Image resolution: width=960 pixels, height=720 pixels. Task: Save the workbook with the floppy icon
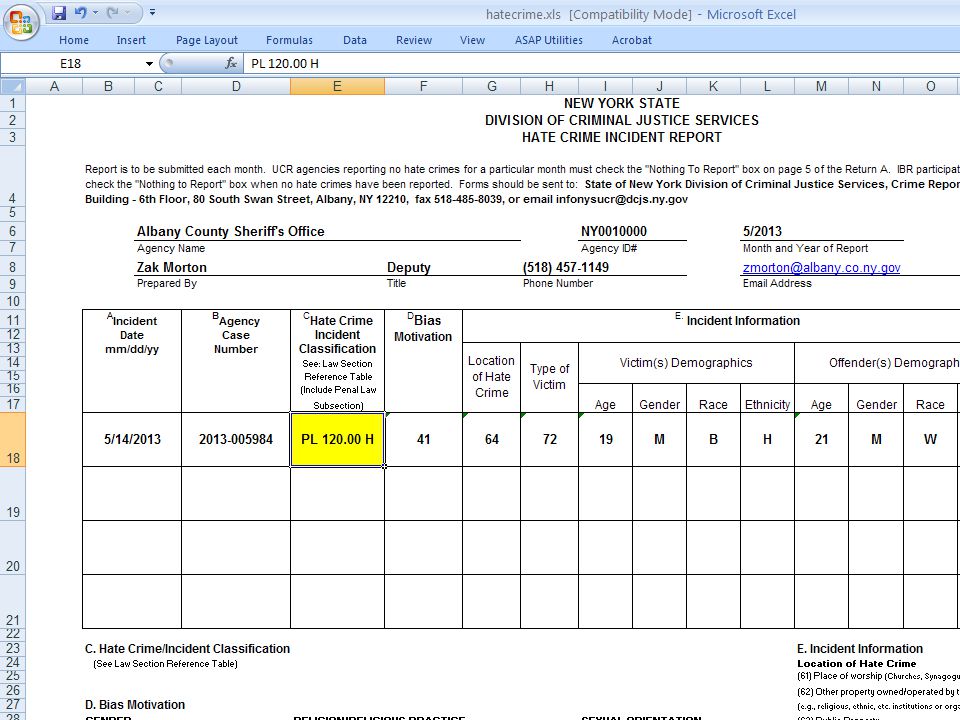[x=59, y=13]
